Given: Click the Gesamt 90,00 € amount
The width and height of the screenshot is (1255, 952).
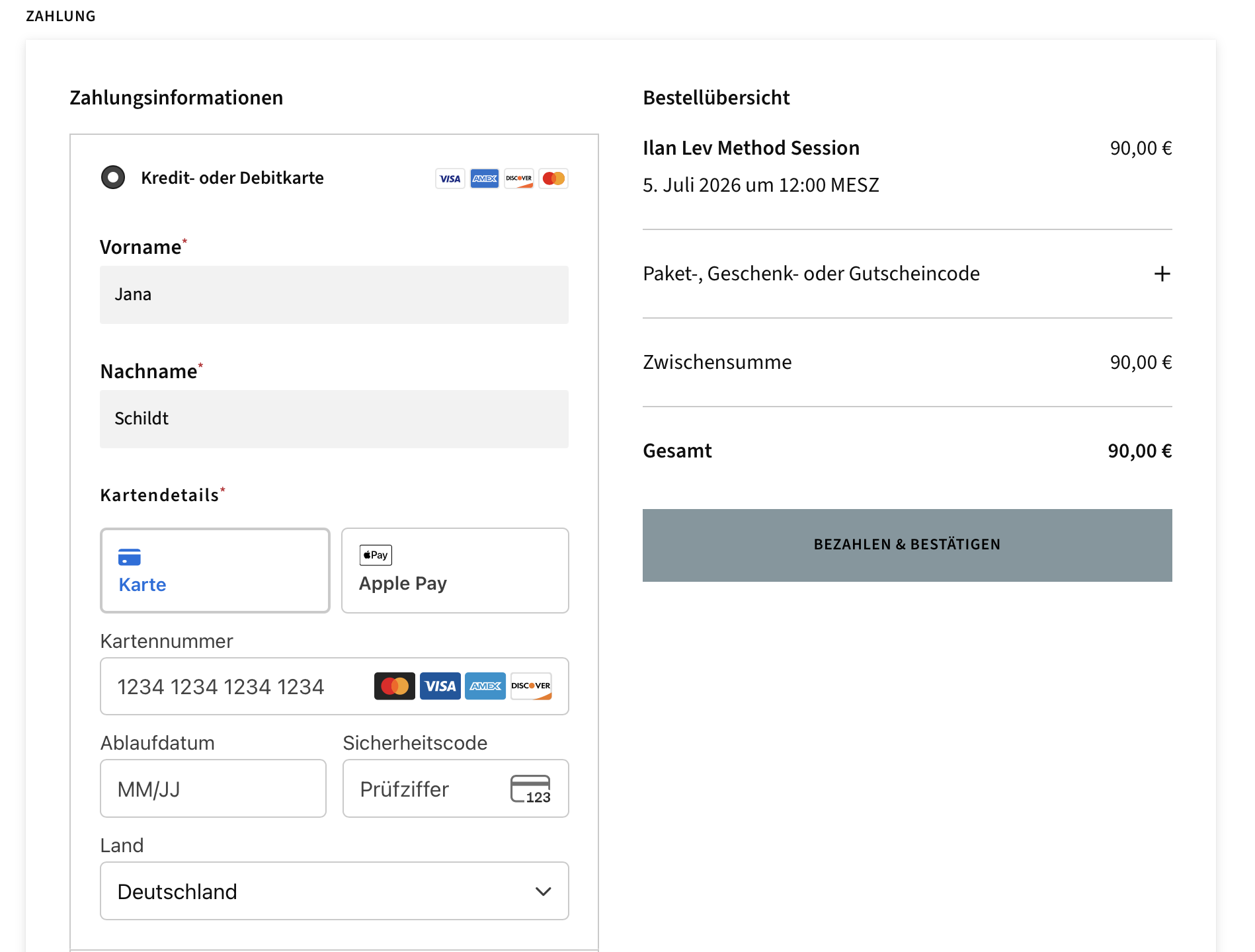Looking at the screenshot, I should (x=1140, y=451).
